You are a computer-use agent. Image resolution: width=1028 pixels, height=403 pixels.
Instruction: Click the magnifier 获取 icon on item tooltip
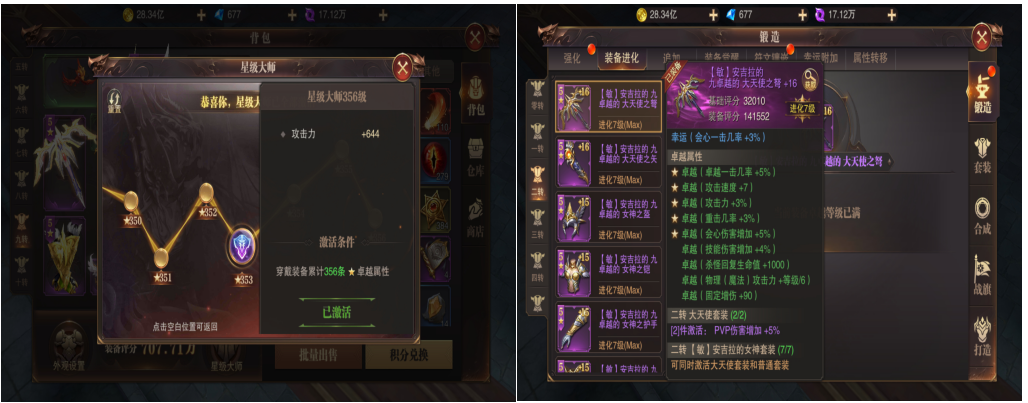point(810,79)
